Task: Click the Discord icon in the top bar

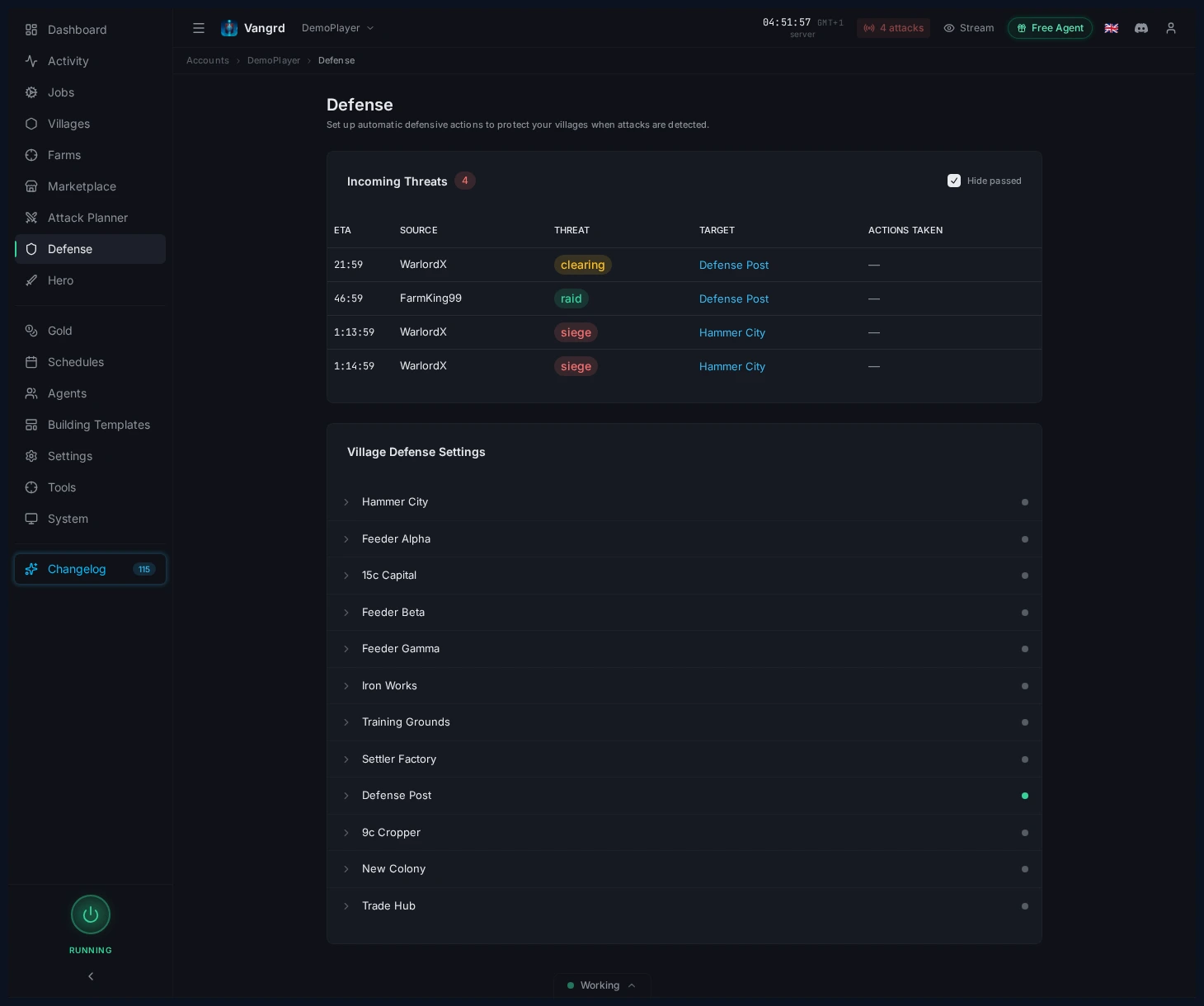Action: [x=1141, y=28]
